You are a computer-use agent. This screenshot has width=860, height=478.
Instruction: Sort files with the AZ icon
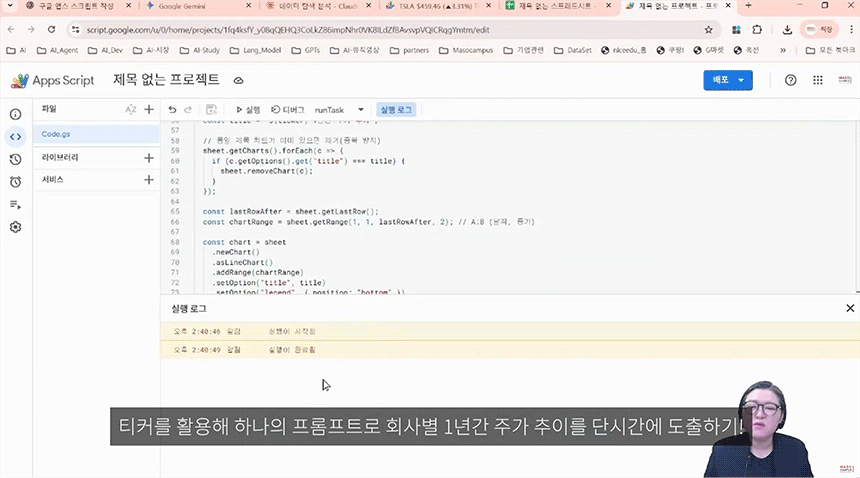(x=130, y=110)
